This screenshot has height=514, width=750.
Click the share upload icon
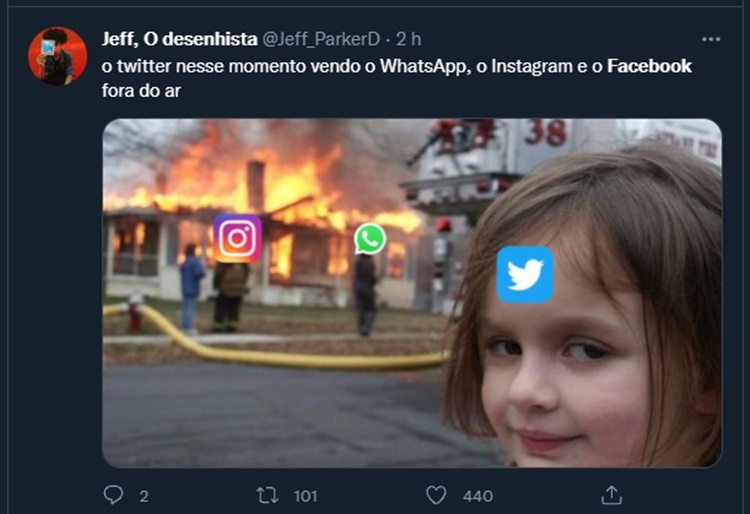click(x=611, y=495)
